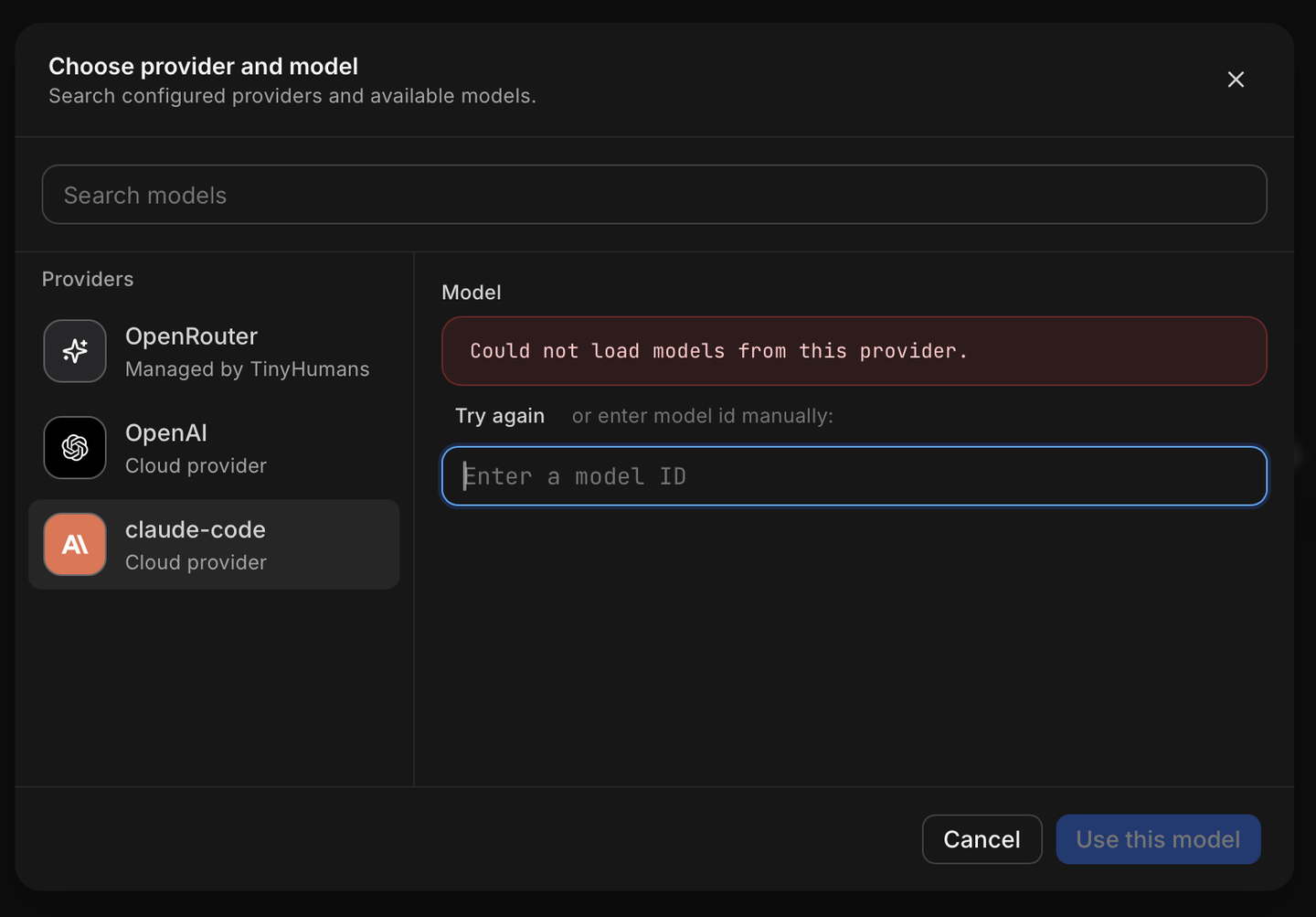The height and width of the screenshot is (917, 1316).
Task: Click Try again to reload models
Action: tap(500, 416)
